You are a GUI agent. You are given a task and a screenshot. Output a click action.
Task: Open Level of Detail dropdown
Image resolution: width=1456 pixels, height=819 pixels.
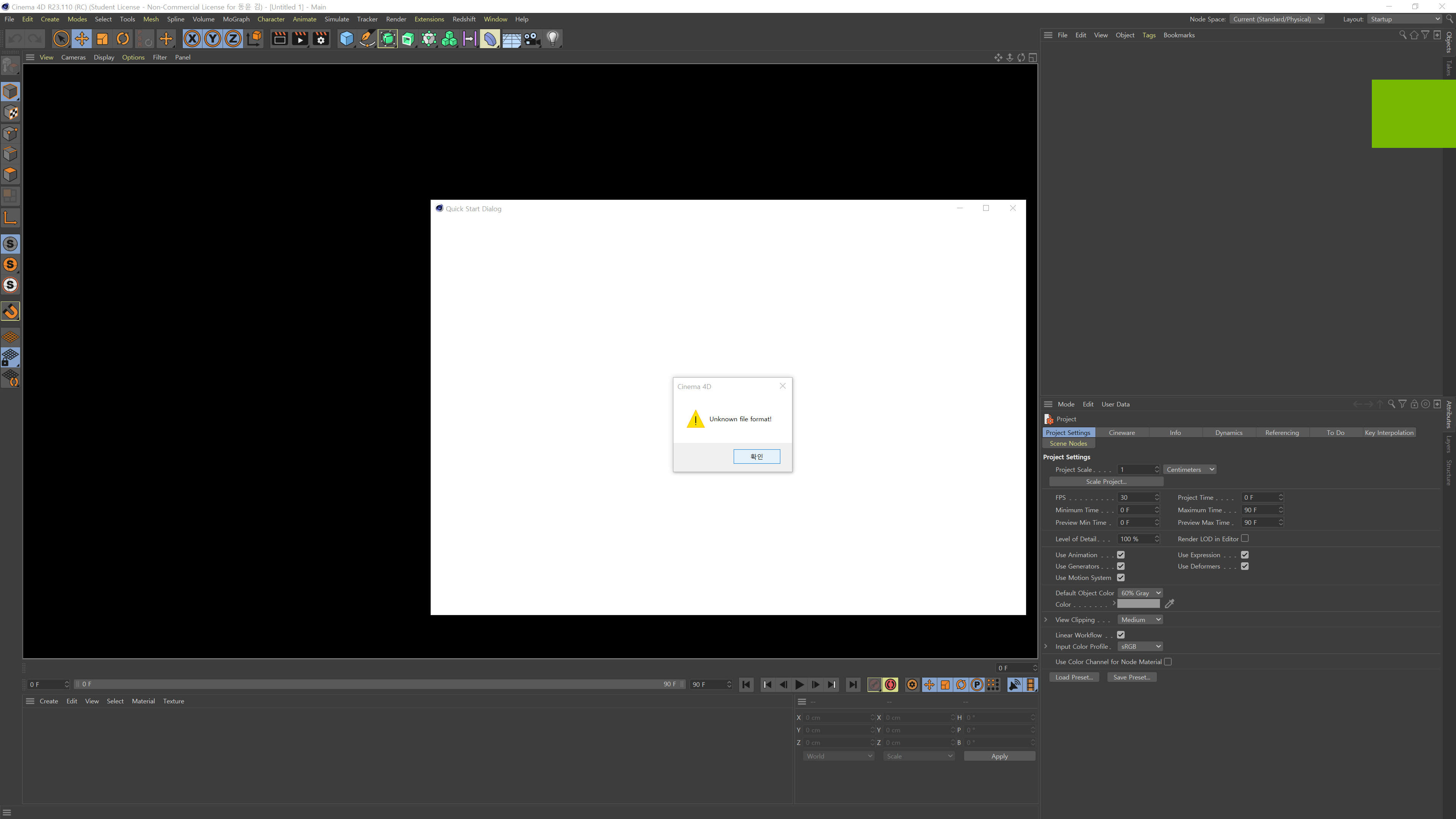click(x=1158, y=539)
